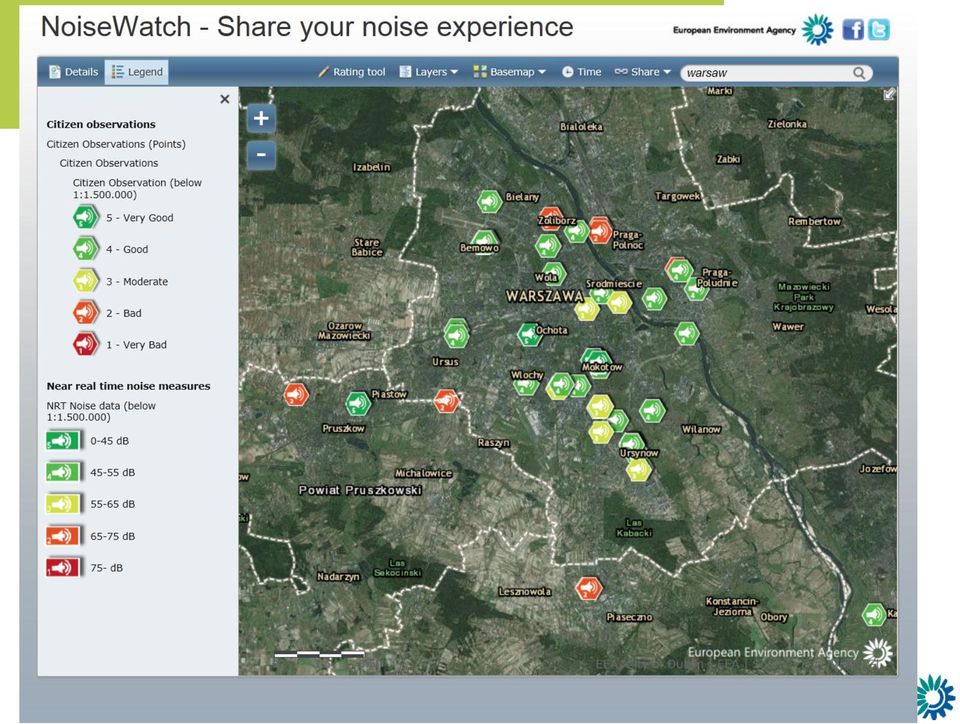Image resolution: width=960 pixels, height=724 pixels.
Task: Click the 'Citizen observations' heading
Action: point(101,124)
